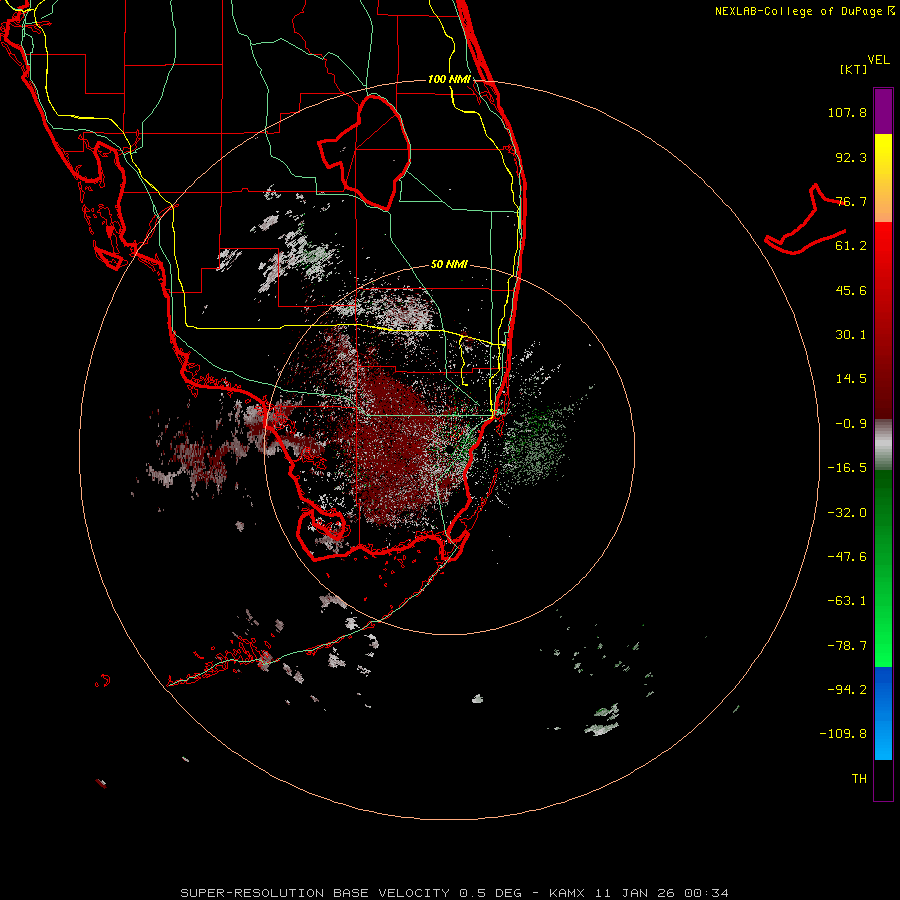Click the Super-Resolution Base Velocity caption text

tap(455, 893)
